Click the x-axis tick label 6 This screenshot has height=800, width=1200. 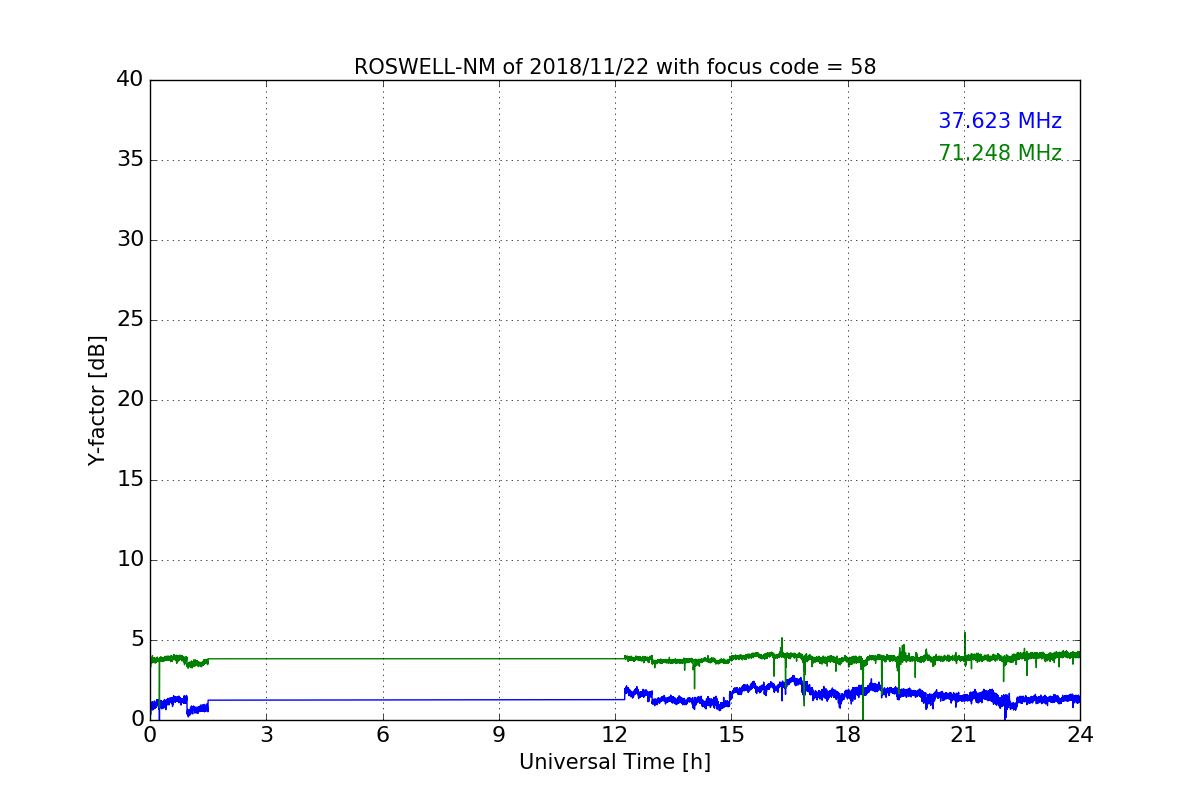(383, 735)
